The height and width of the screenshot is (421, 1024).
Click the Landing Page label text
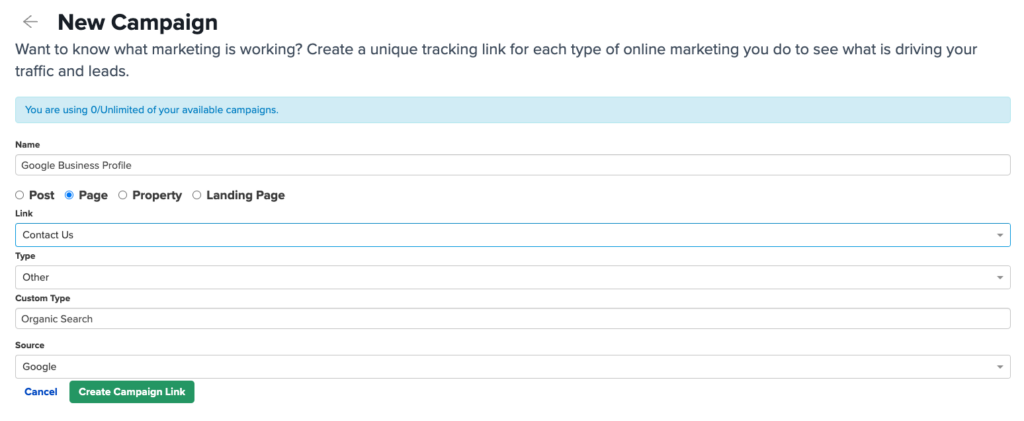246,195
